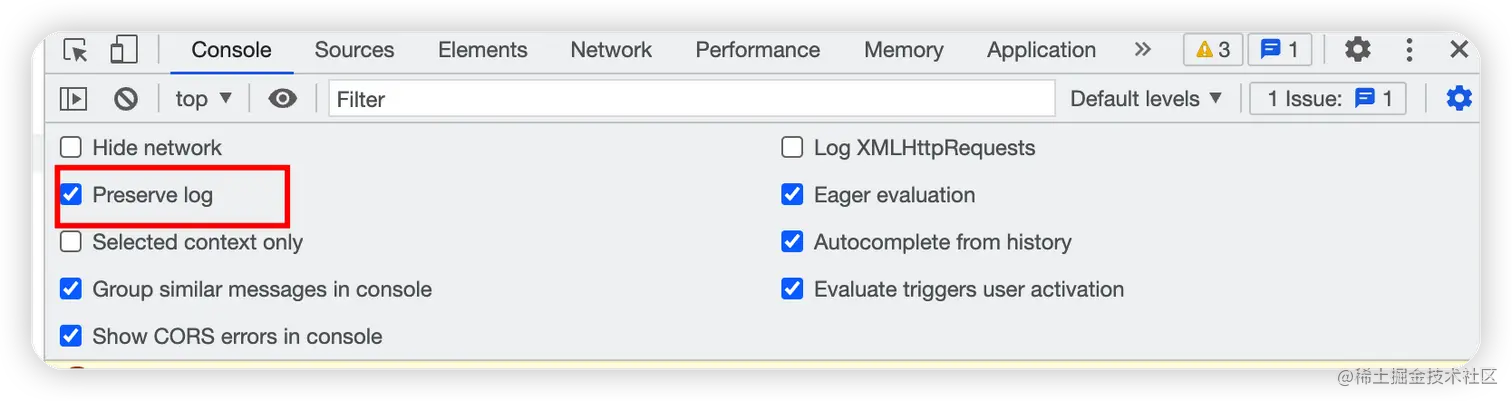Open the blue console settings gear
This screenshot has height=401, width=1512.
1459,99
